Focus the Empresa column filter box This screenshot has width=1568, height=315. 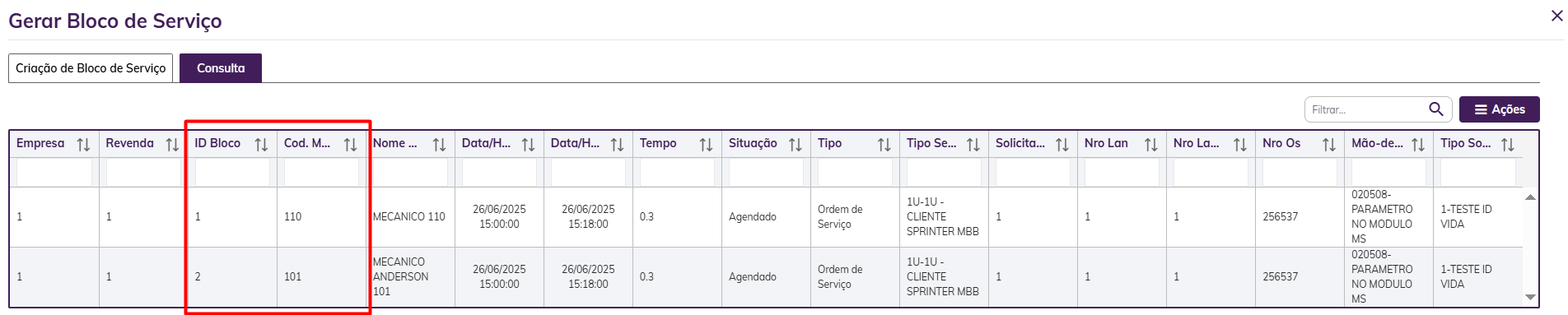click(x=54, y=172)
